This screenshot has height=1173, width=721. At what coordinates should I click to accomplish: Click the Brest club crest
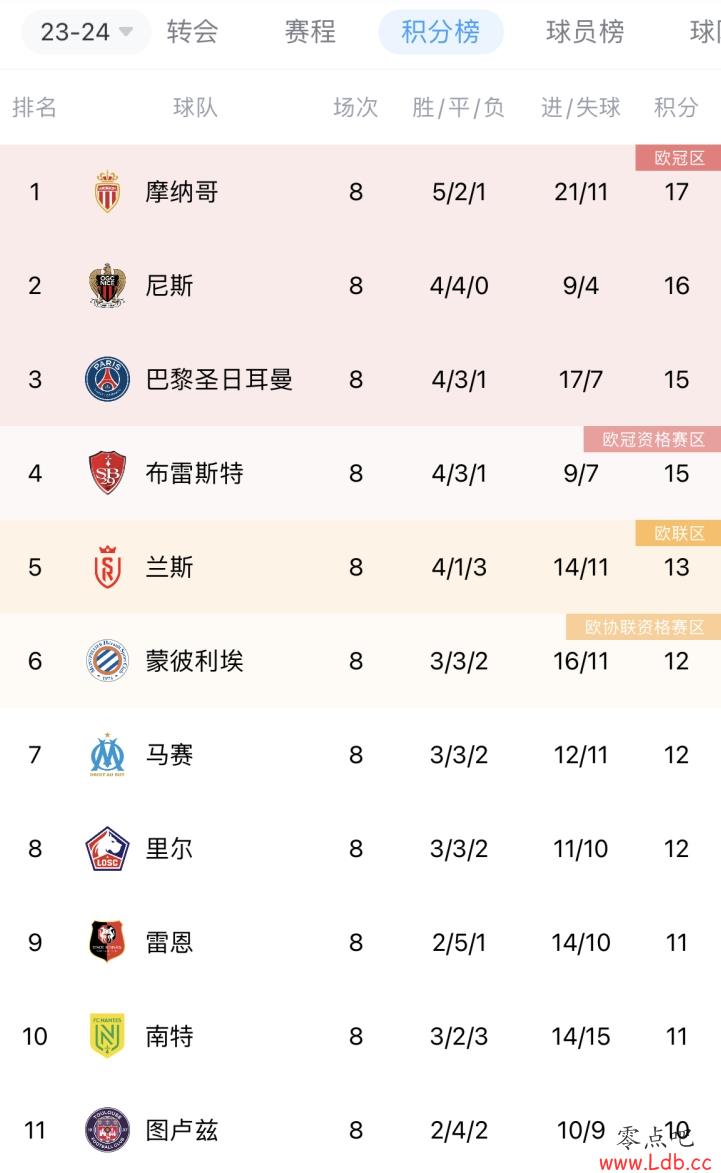pos(106,474)
